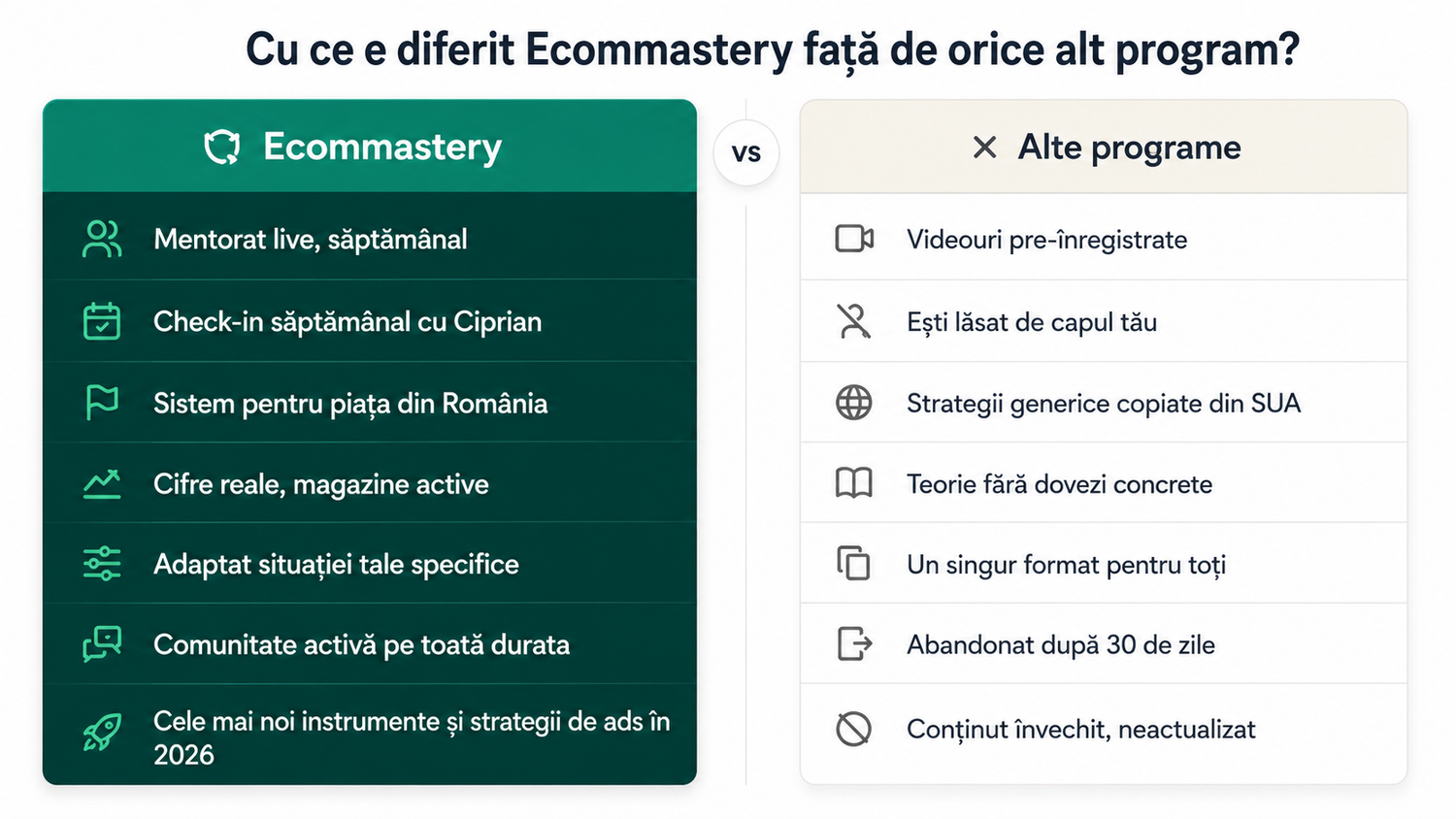
Task: Click the prohibited circle icon beside Conținut învechit
Action: pyautogui.click(x=854, y=729)
